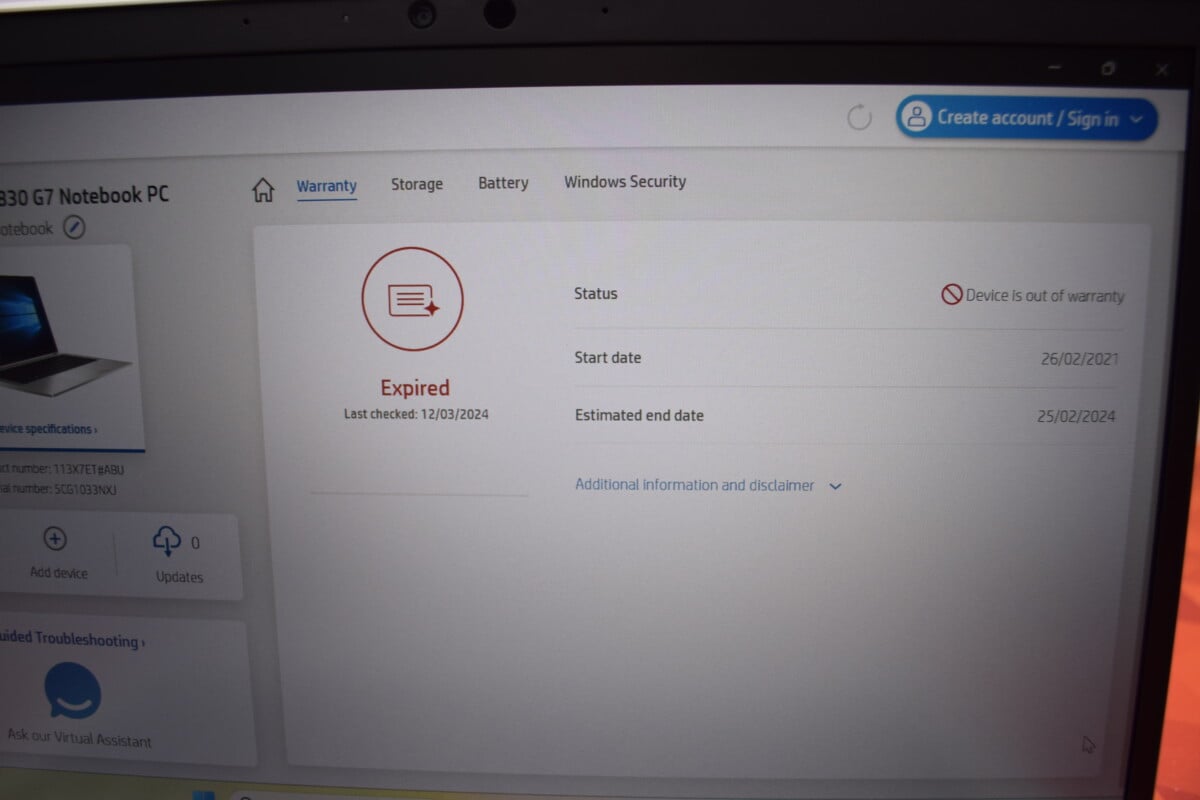Select 'Device is out of warranty' text
The image size is (1200, 800).
click(1045, 296)
